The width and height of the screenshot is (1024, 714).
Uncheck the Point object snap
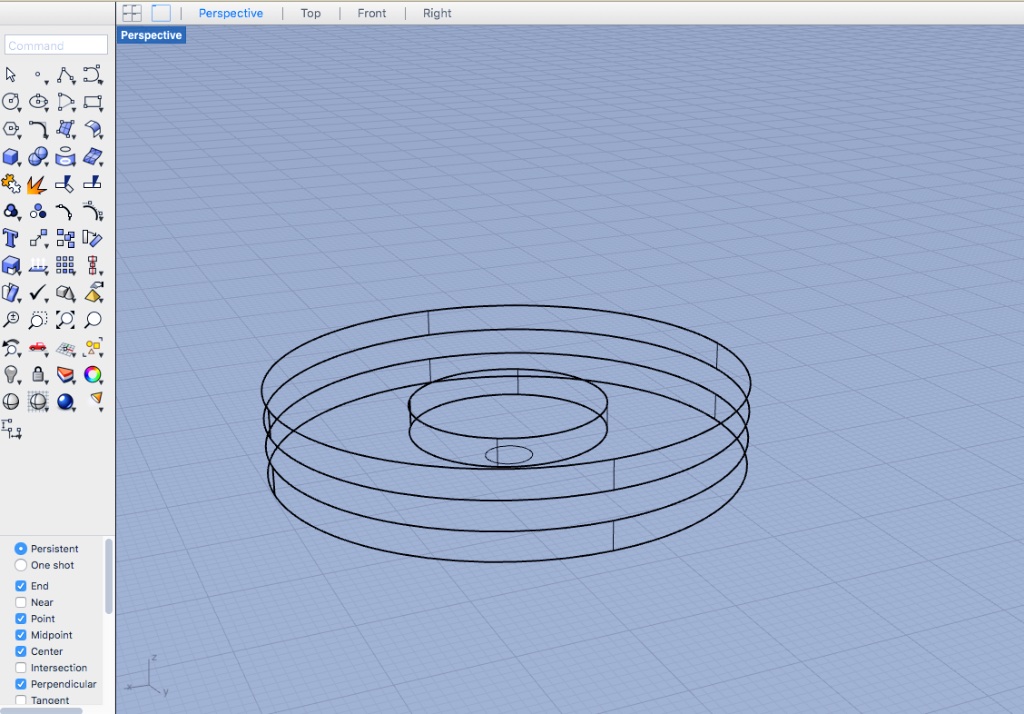point(21,619)
